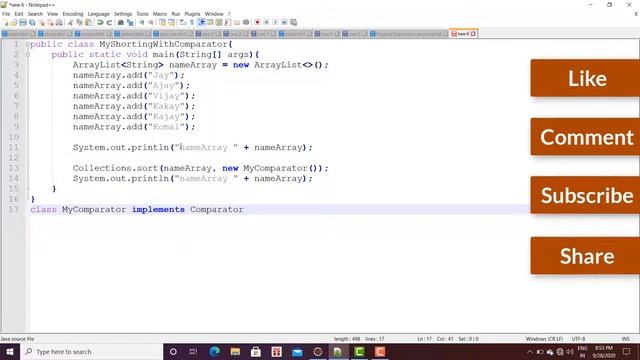Start macro recording with red icon
The height and width of the screenshot is (360, 640).
257,22
